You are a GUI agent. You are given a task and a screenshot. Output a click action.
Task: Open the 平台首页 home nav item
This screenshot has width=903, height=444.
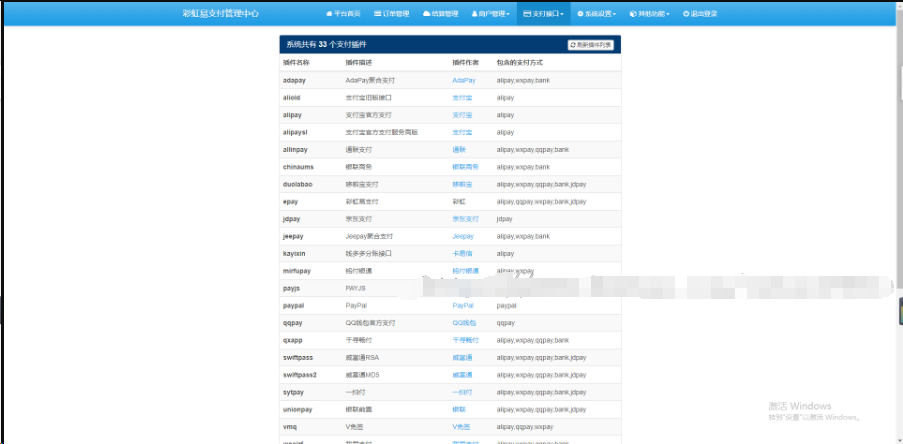tap(342, 14)
